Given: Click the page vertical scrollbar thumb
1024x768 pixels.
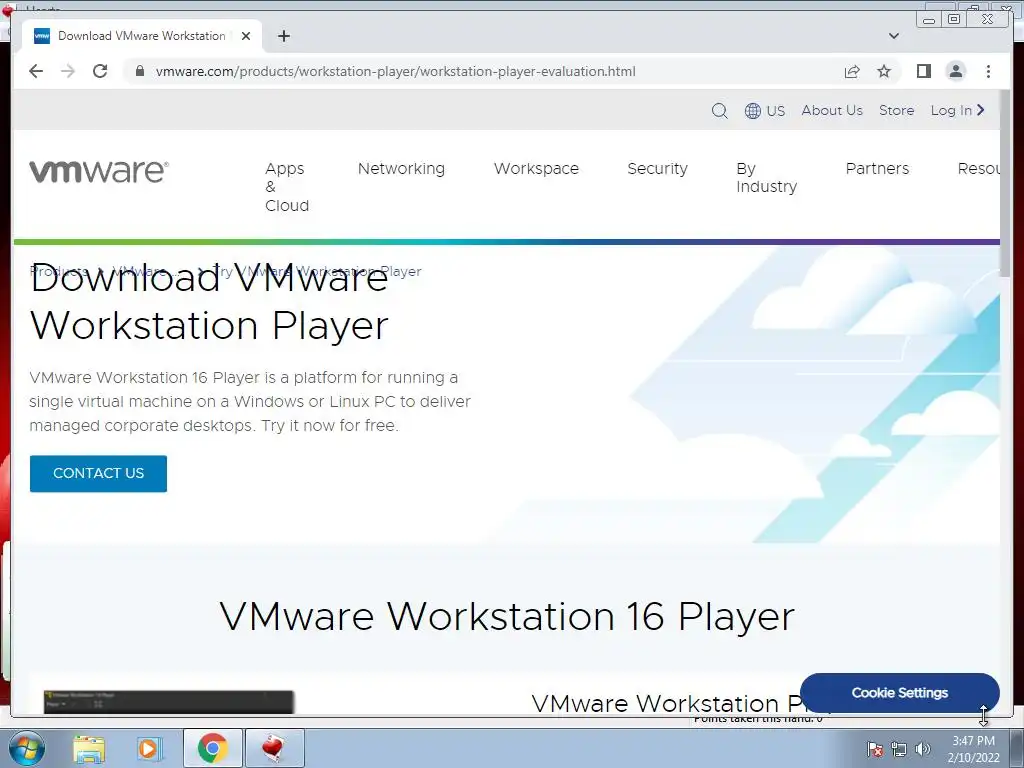Looking at the screenshot, I should point(1005,184).
